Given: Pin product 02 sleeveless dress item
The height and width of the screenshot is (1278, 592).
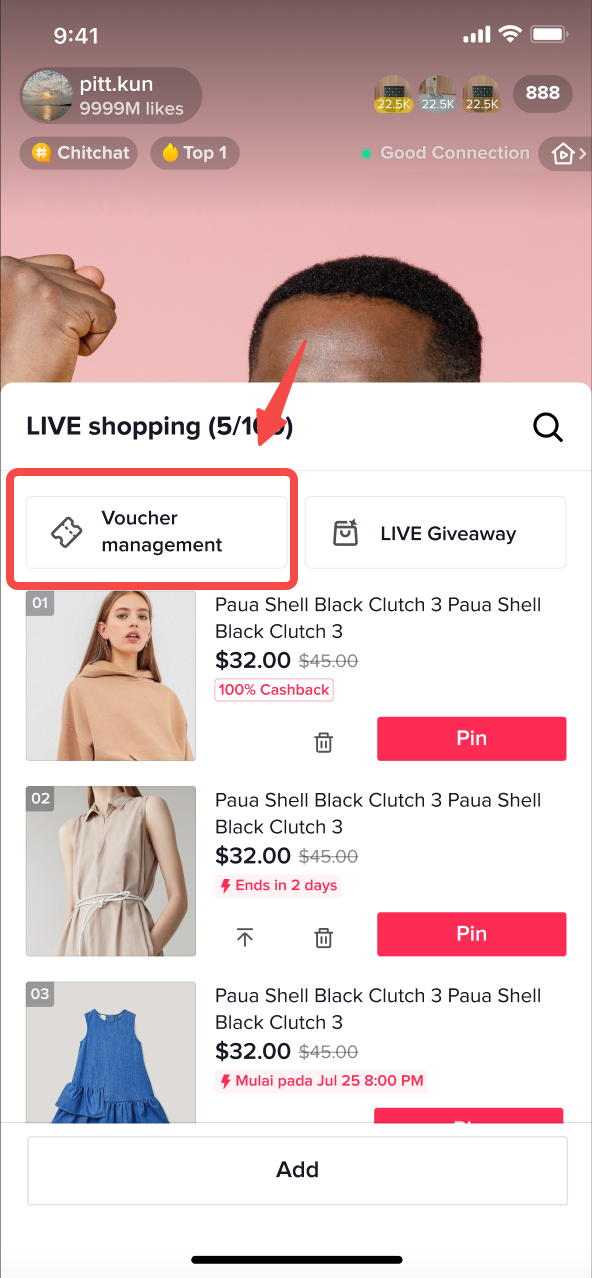Looking at the screenshot, I should [472, 934].
